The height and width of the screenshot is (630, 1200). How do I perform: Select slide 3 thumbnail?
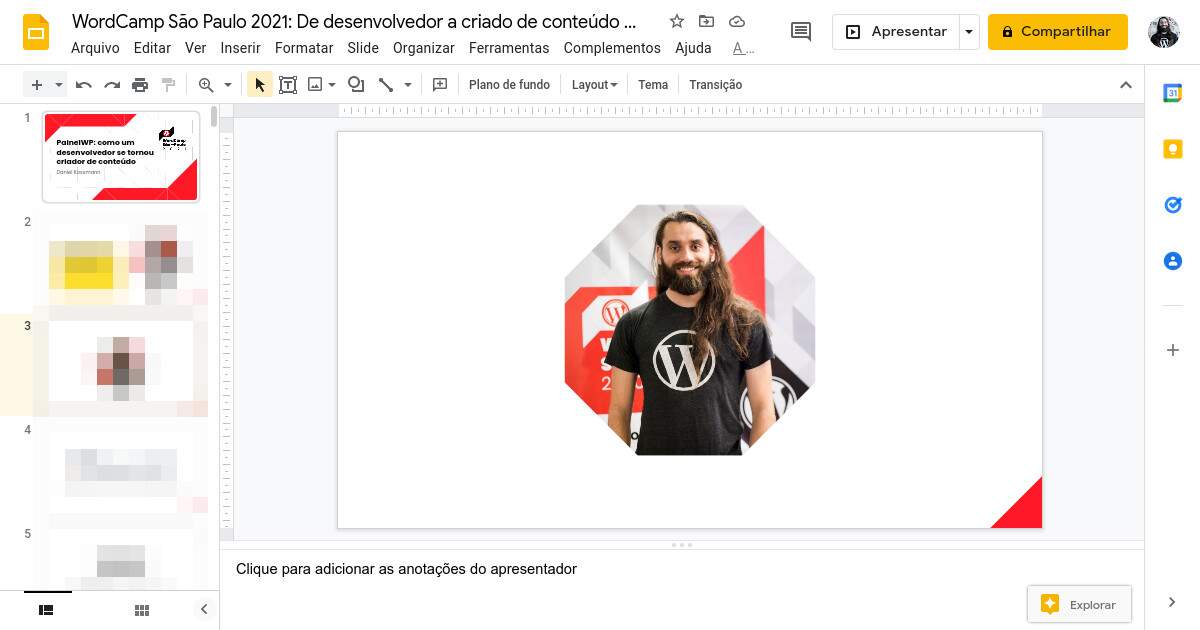click(120, 365)
